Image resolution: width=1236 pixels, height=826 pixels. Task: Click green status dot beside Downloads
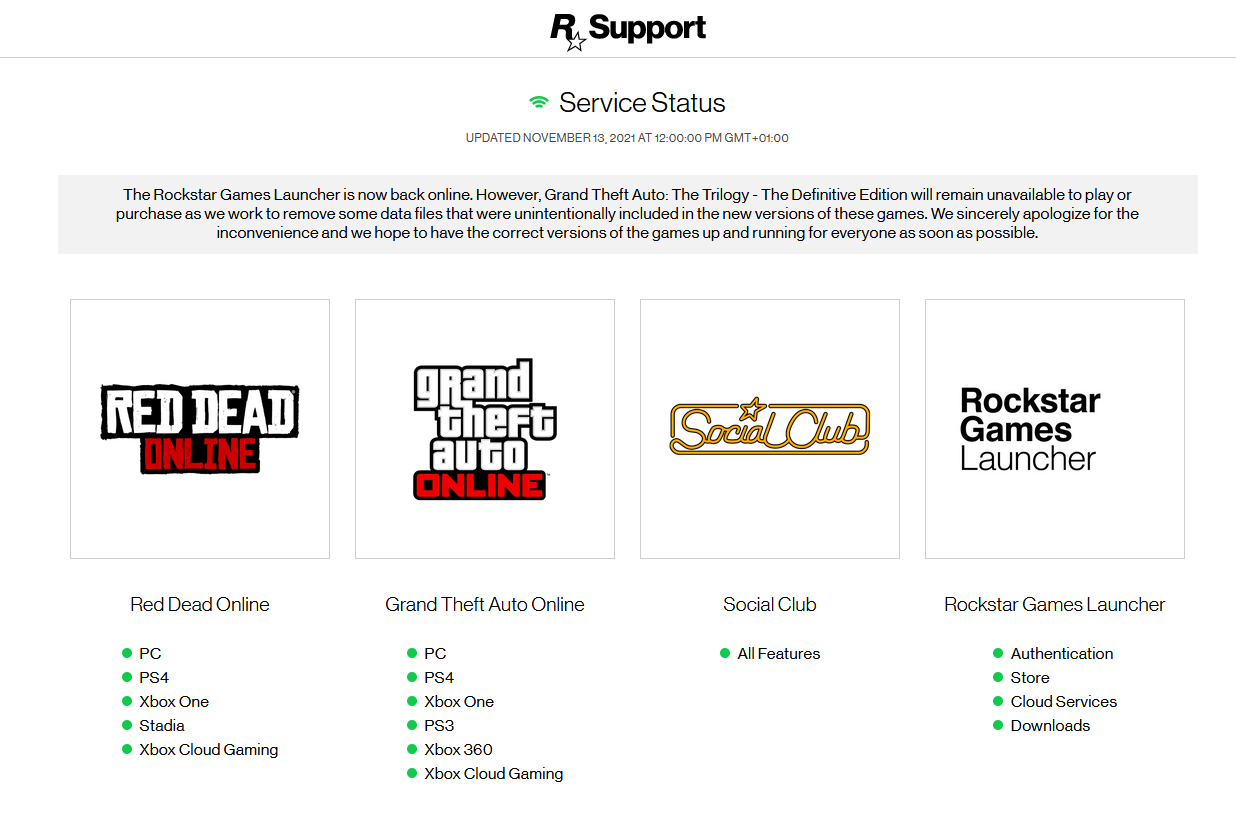pos(998,725)
